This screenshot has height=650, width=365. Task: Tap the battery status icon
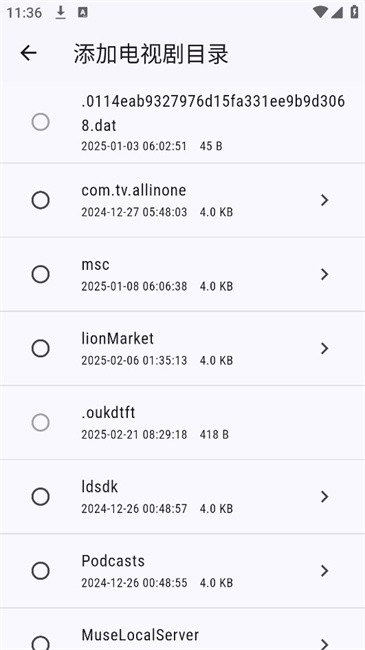354,12
